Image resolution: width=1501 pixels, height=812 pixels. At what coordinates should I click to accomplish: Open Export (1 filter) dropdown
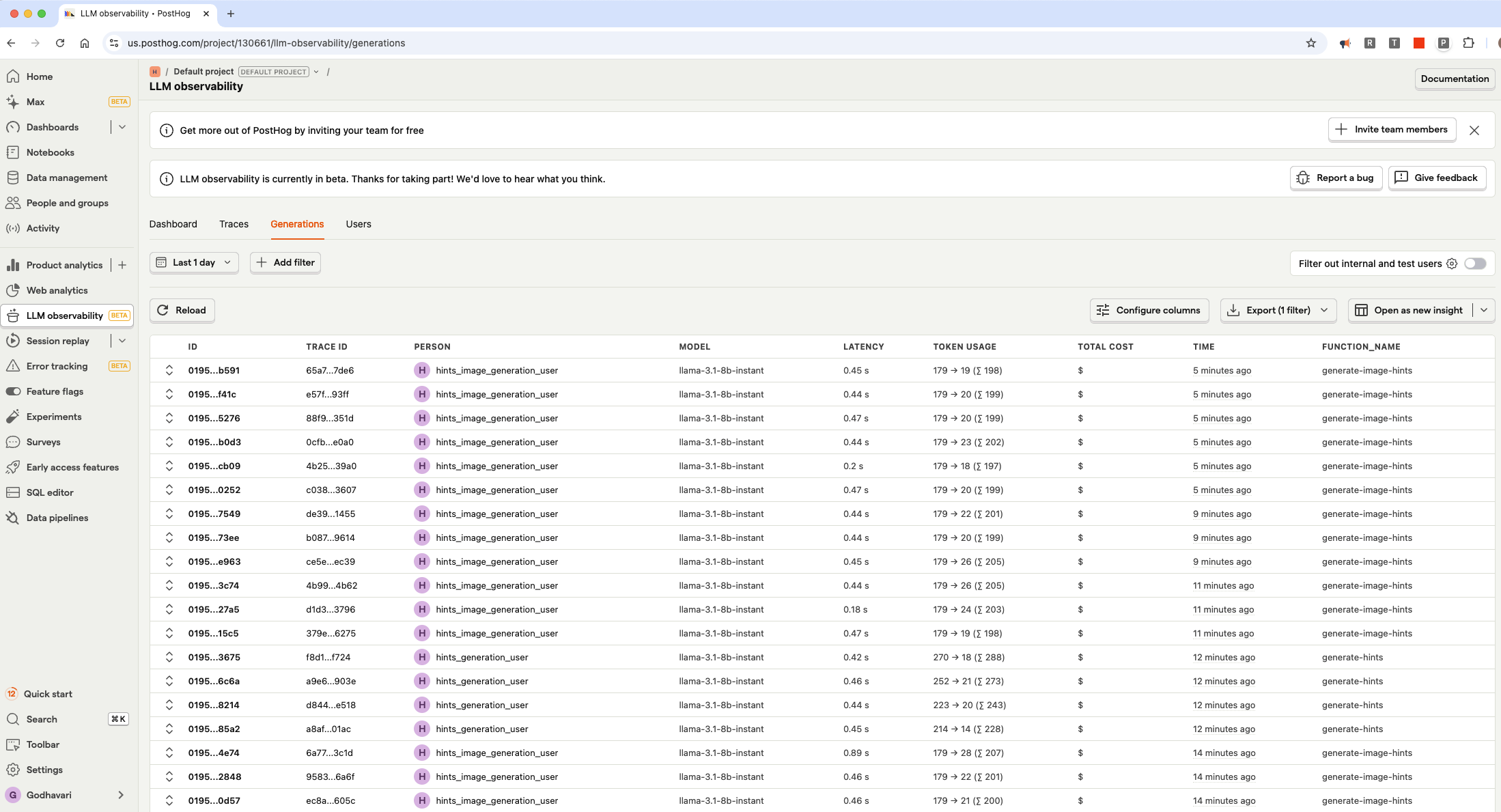click(1278, 310)
